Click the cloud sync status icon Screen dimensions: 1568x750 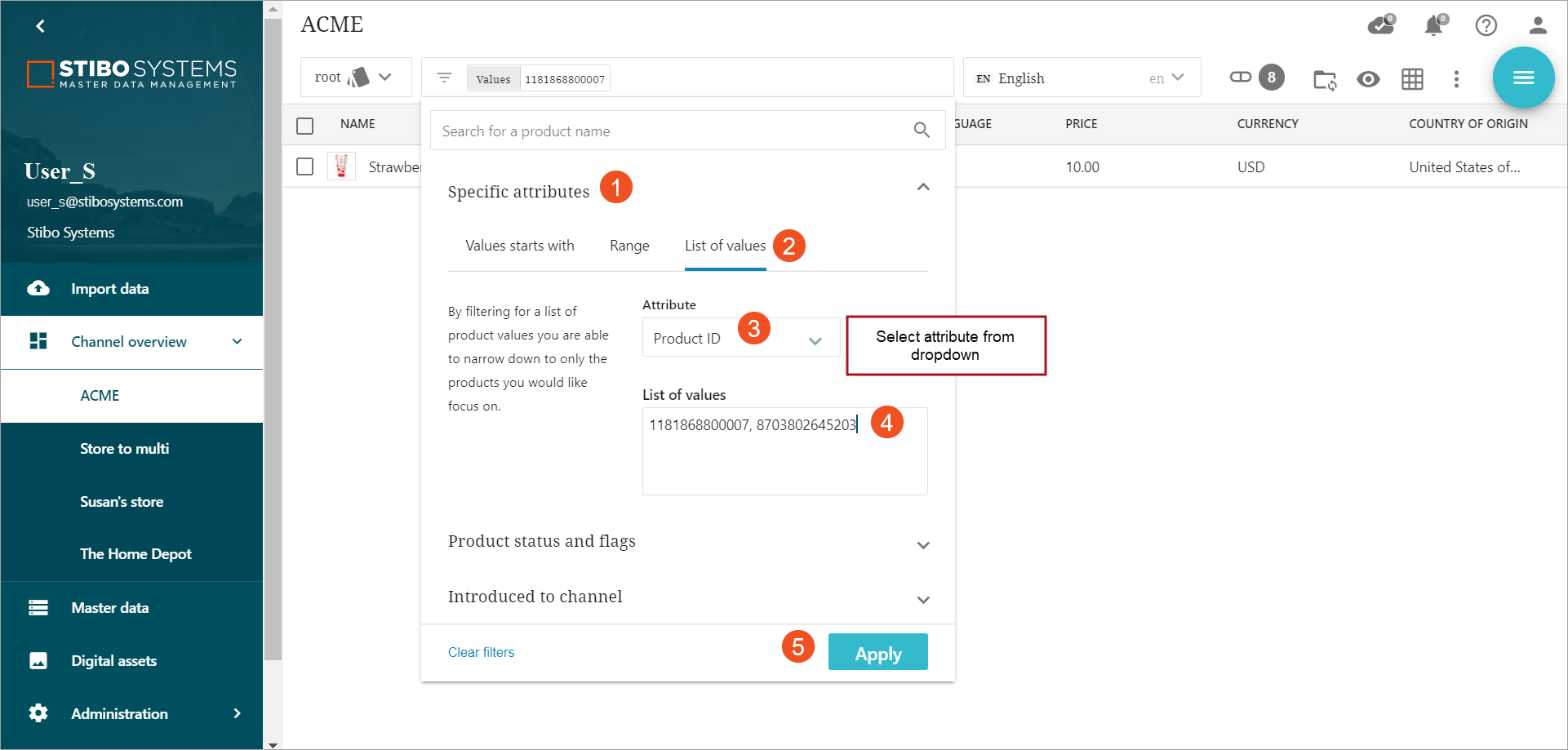[x=1380, y=26]
